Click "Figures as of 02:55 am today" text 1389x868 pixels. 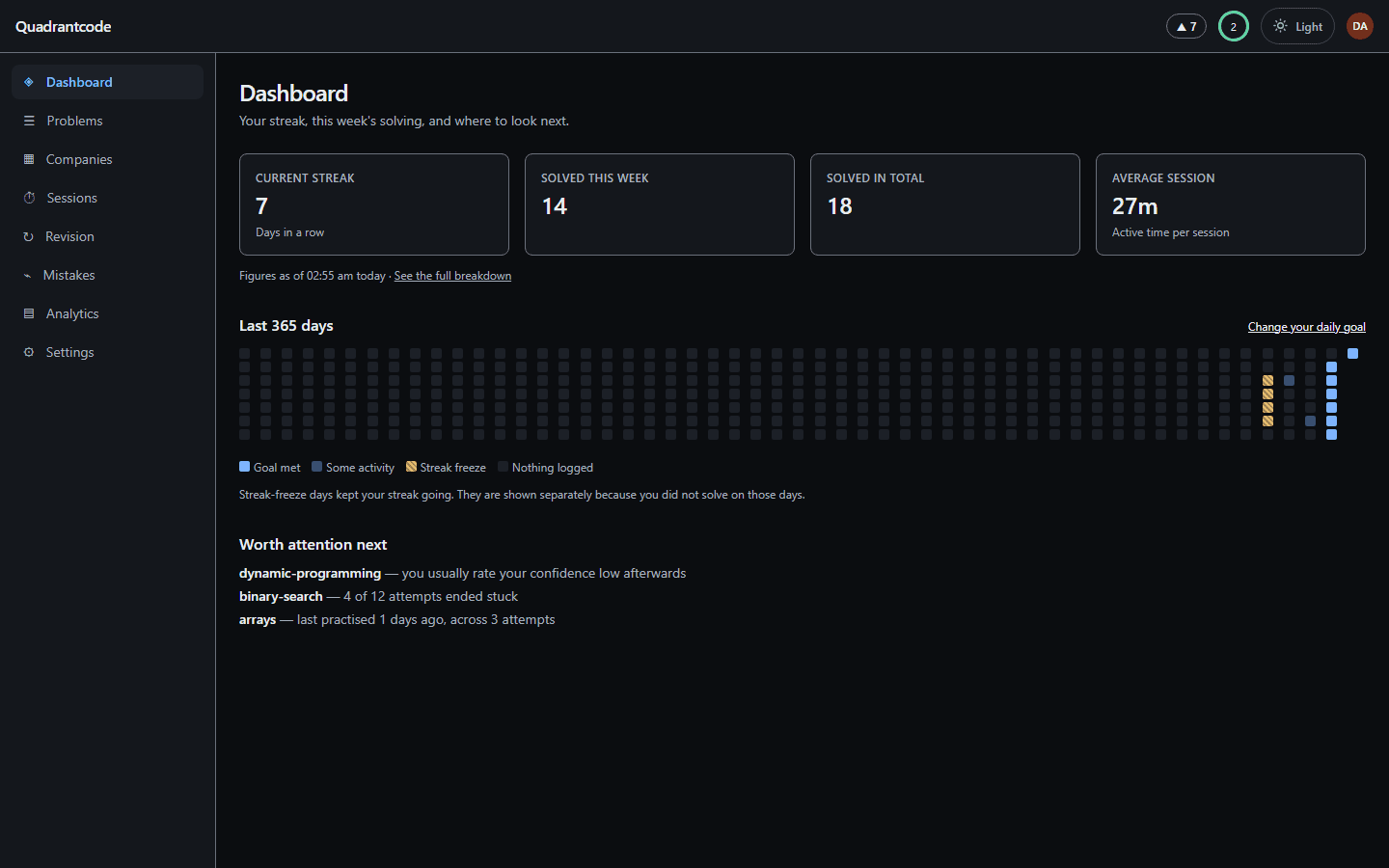point(313,276)
